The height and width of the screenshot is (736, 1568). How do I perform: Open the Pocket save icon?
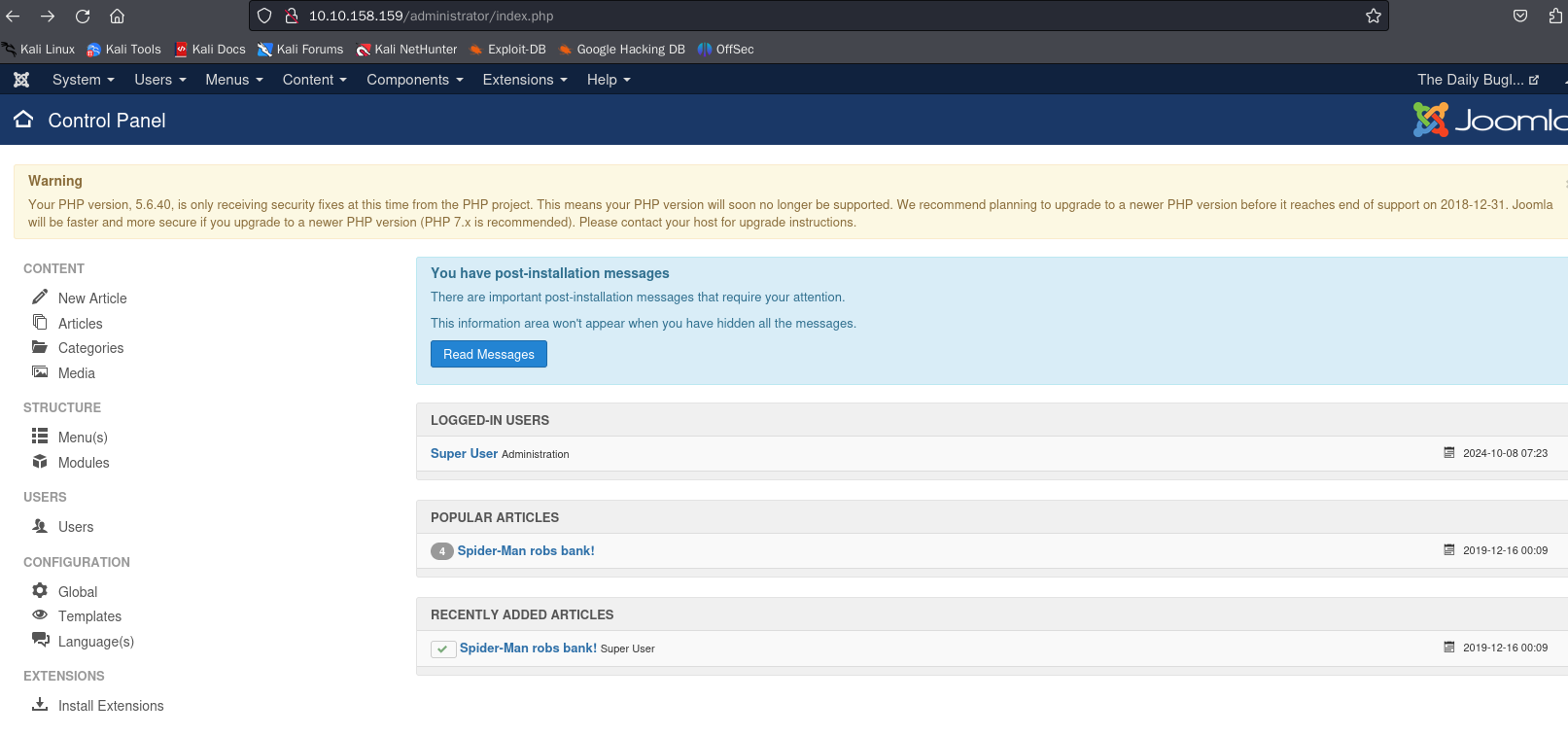click(1520, 16)
